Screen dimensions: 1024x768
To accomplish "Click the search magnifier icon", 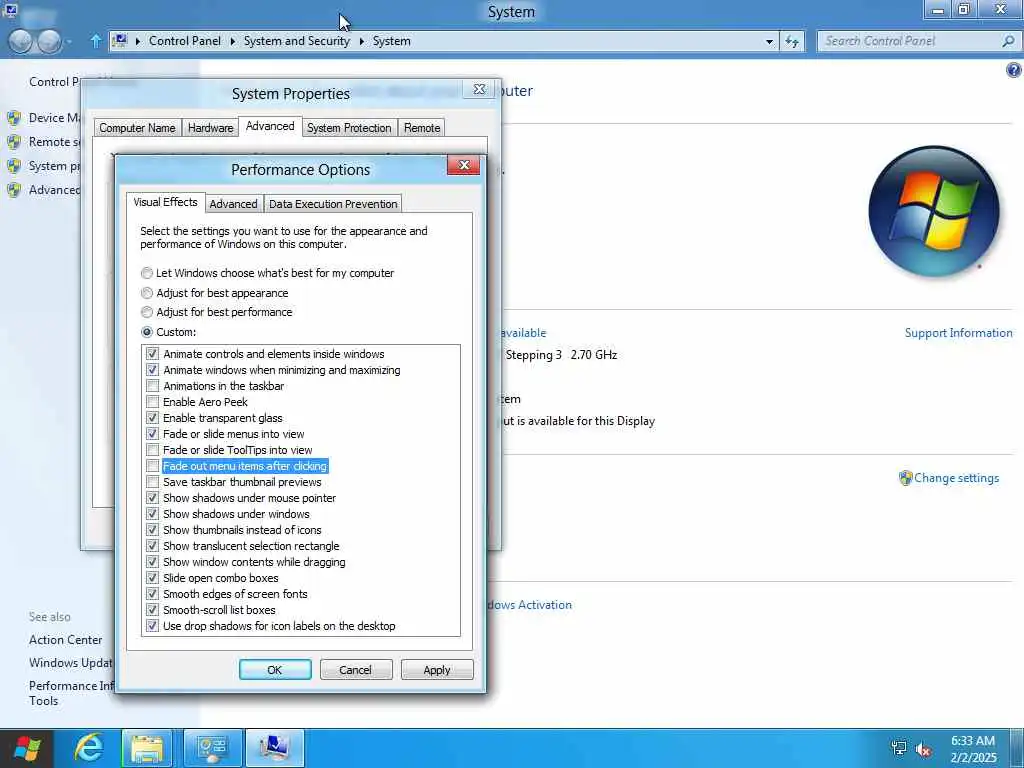I will click(1008, 41).
